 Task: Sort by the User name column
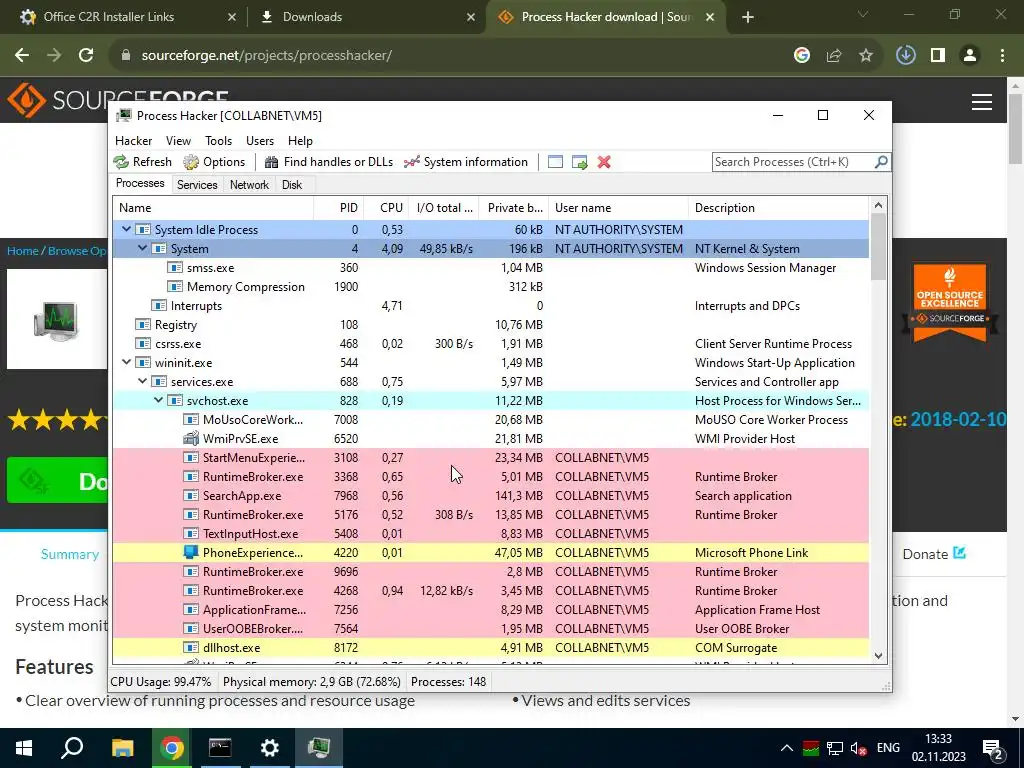[618, 208]
